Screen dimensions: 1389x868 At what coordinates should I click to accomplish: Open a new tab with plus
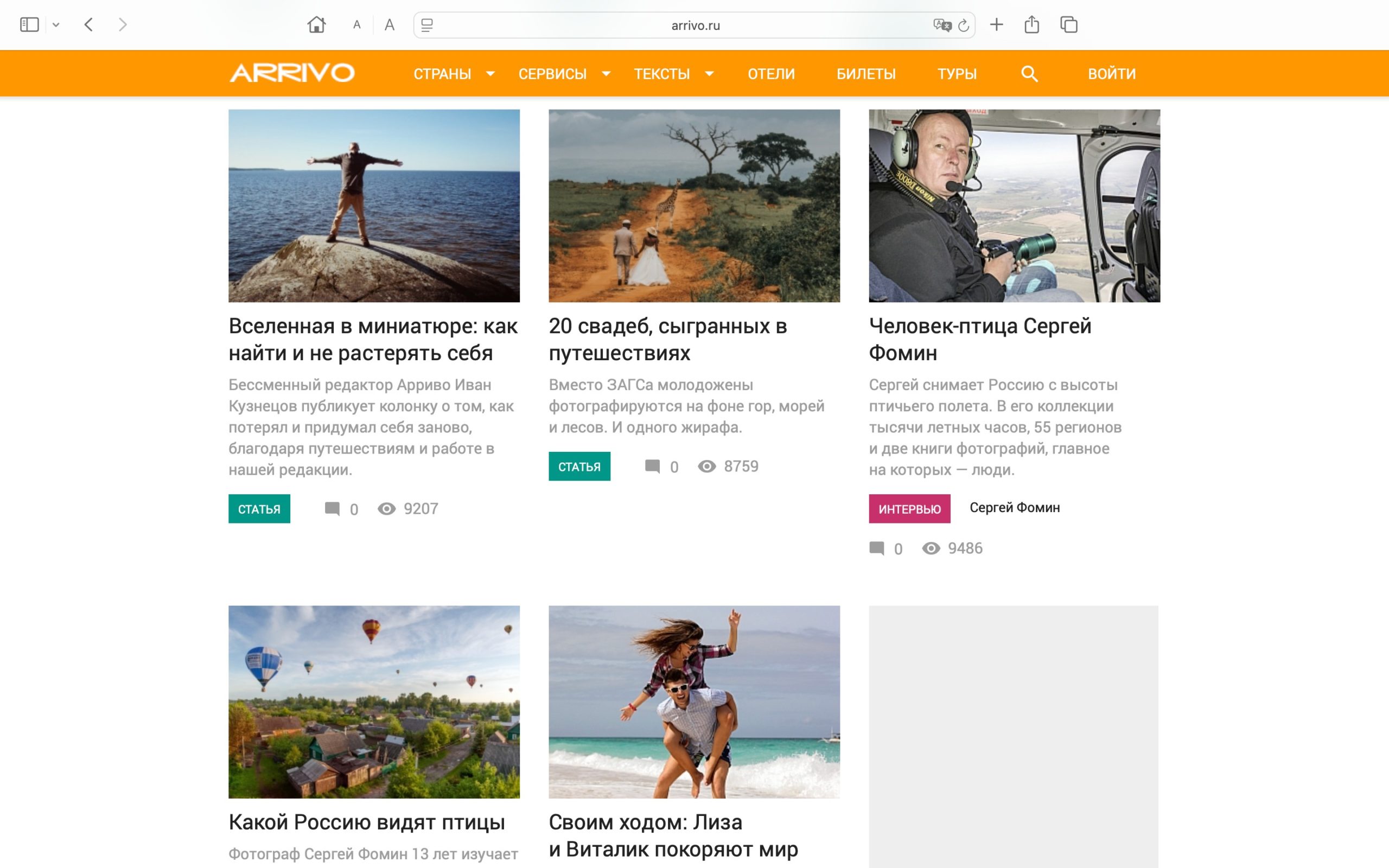pyautogui.click(x=996, y=25)
